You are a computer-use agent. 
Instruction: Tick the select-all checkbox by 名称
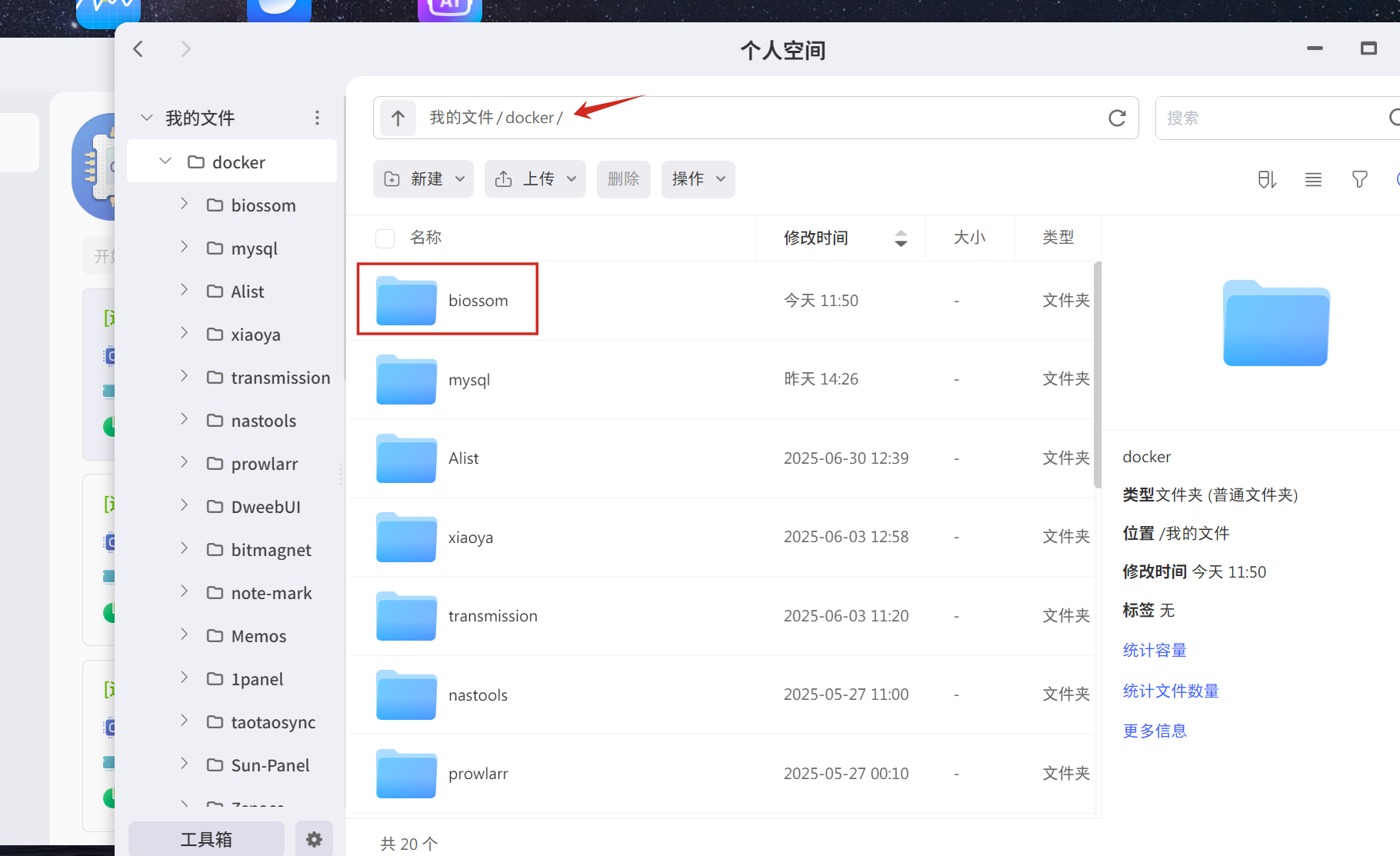point(385,238)
